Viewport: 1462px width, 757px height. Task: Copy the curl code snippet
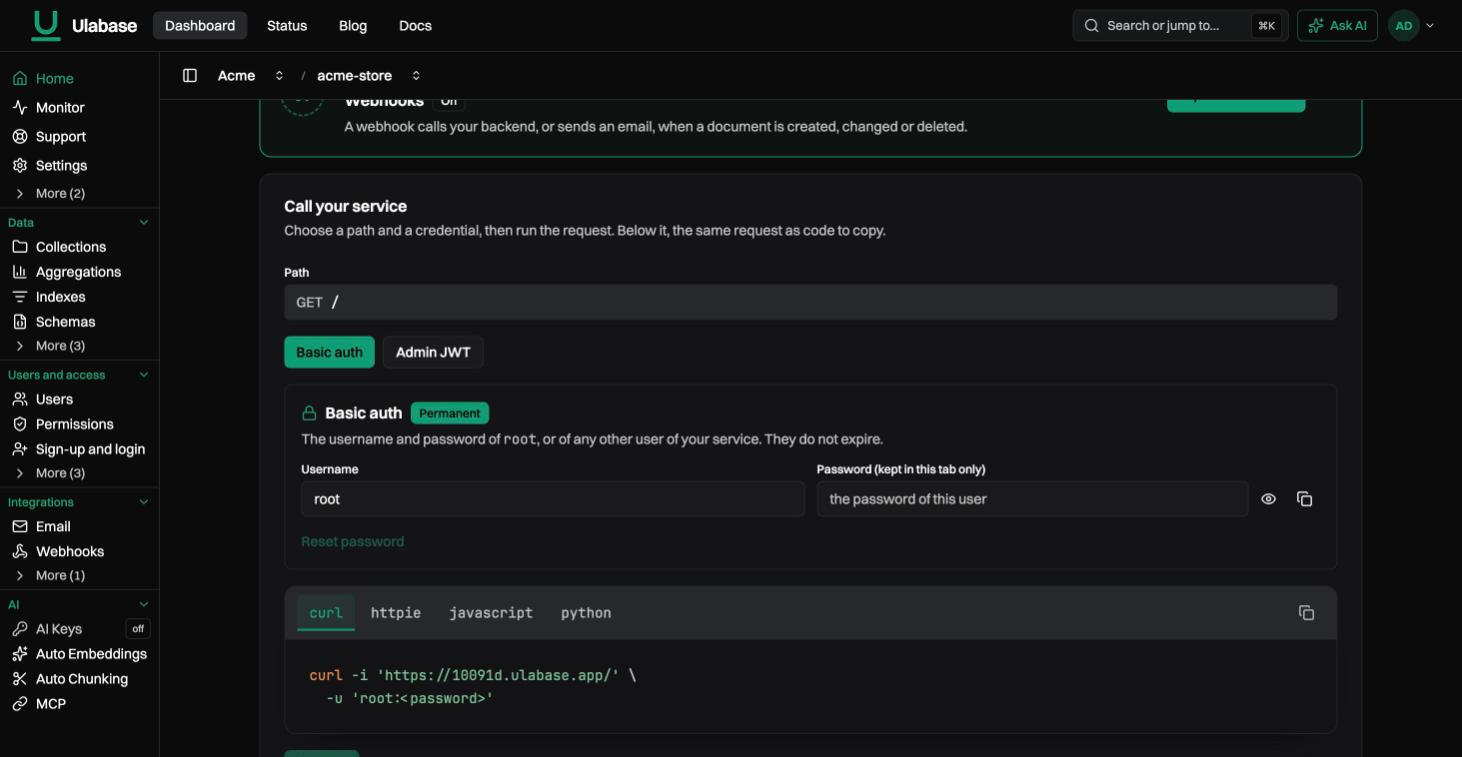1306,613
